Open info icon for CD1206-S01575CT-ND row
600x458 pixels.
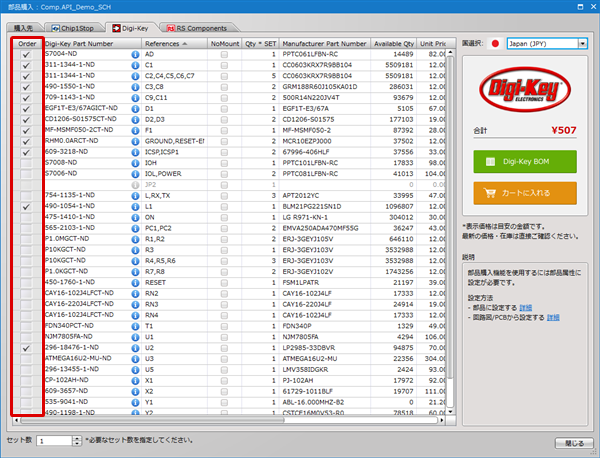(x=135, y=120)
